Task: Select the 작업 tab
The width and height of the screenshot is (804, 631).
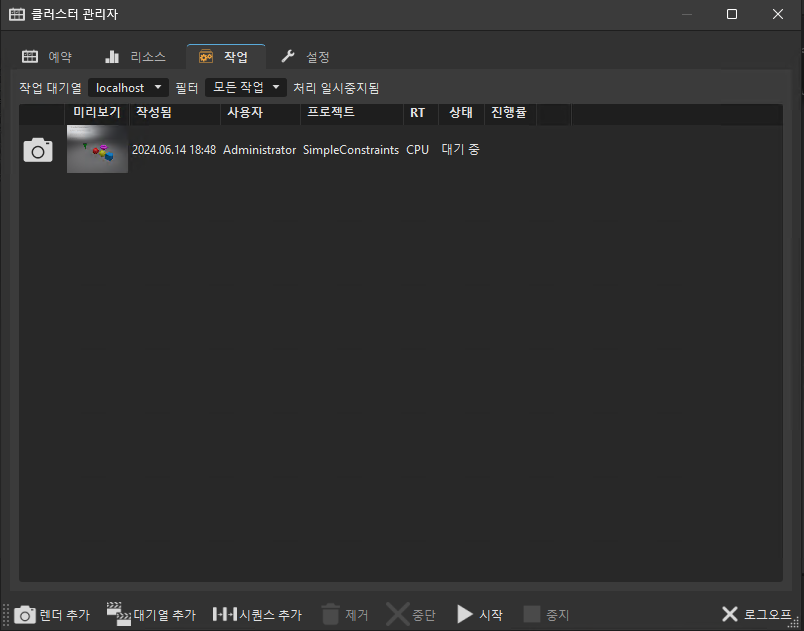Action: tap(226, 57)
